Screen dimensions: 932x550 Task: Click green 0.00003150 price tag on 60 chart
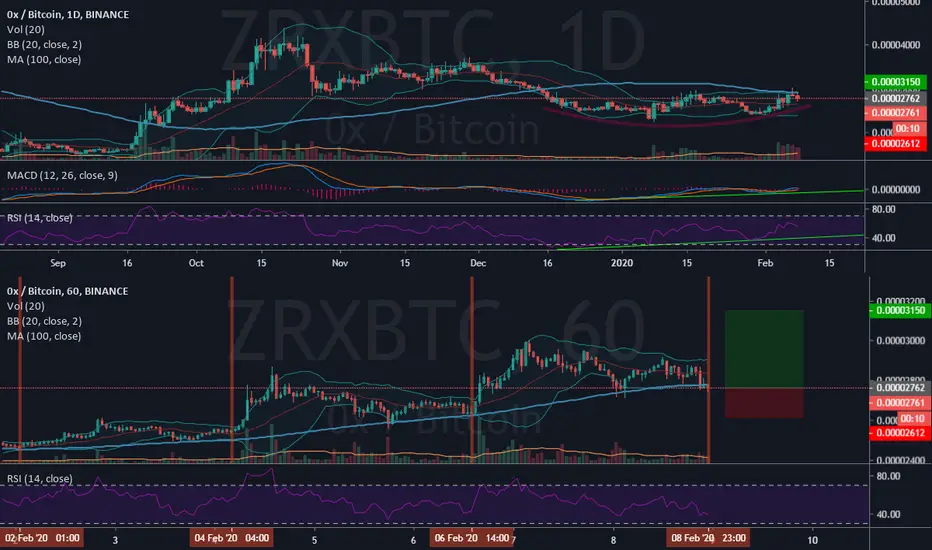(900, 310)
